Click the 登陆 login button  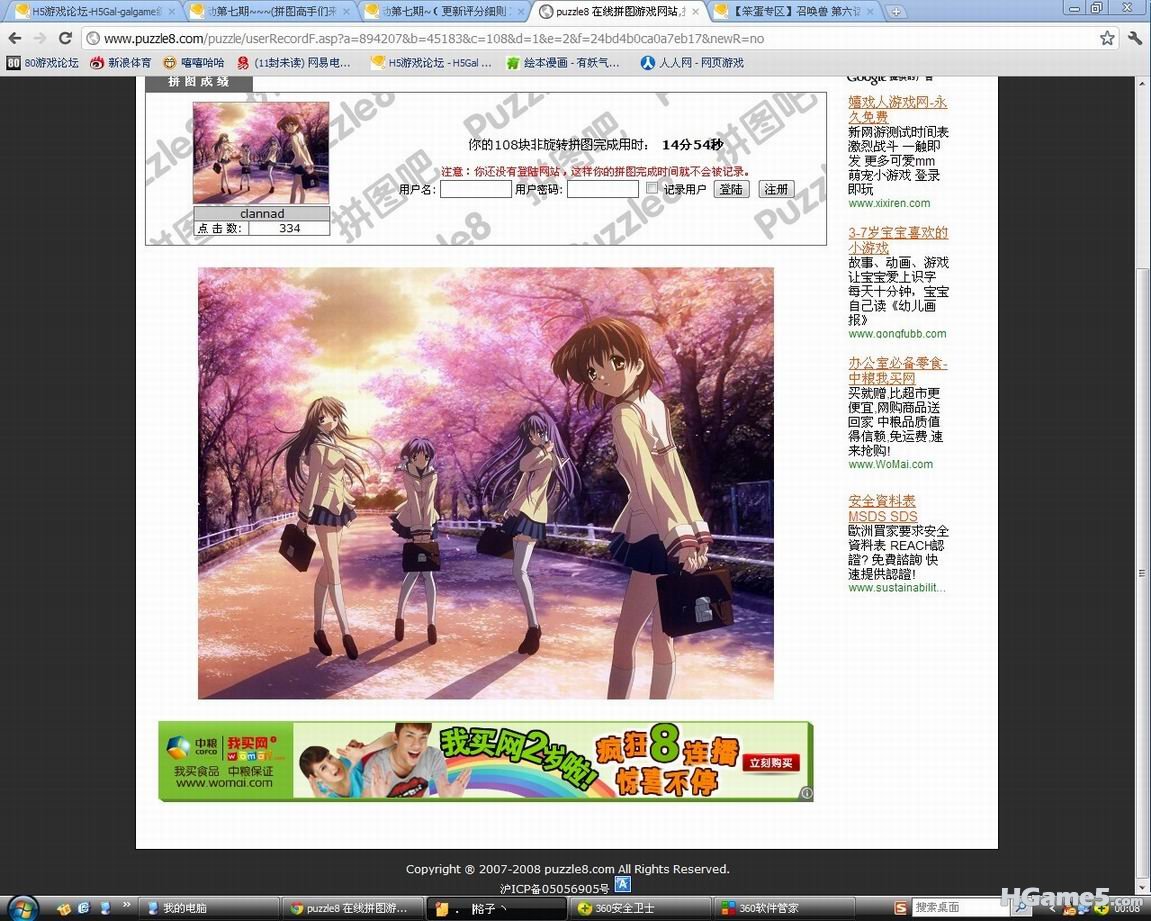click(x=731, y=189)
